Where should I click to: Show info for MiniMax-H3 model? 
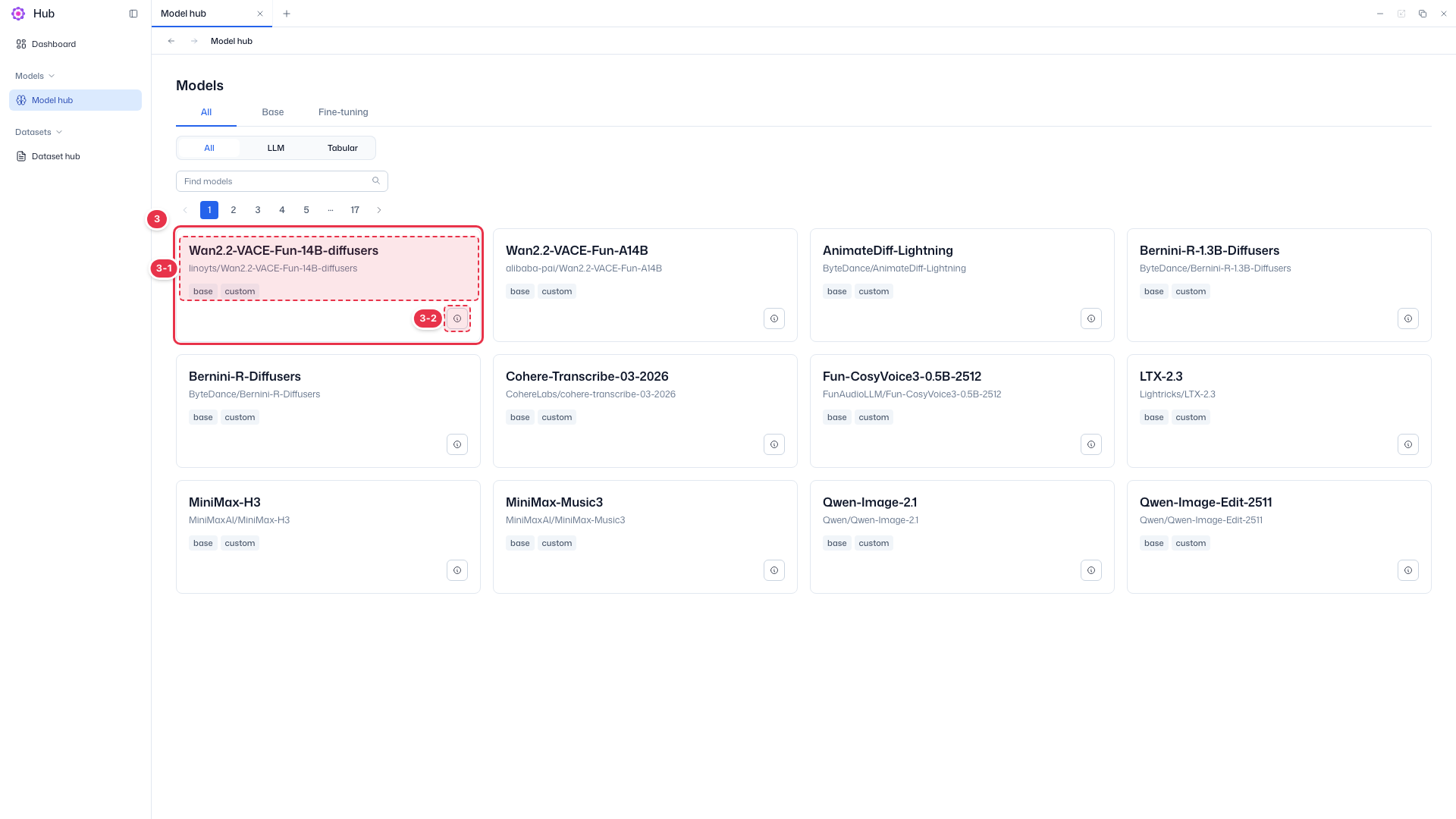click(x=457, y=570)
